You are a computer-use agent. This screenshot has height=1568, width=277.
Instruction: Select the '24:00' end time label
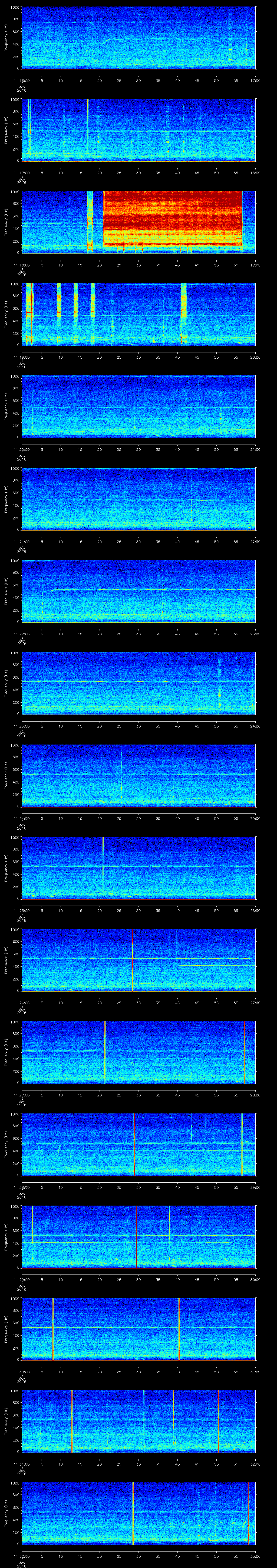pos(255,726)
